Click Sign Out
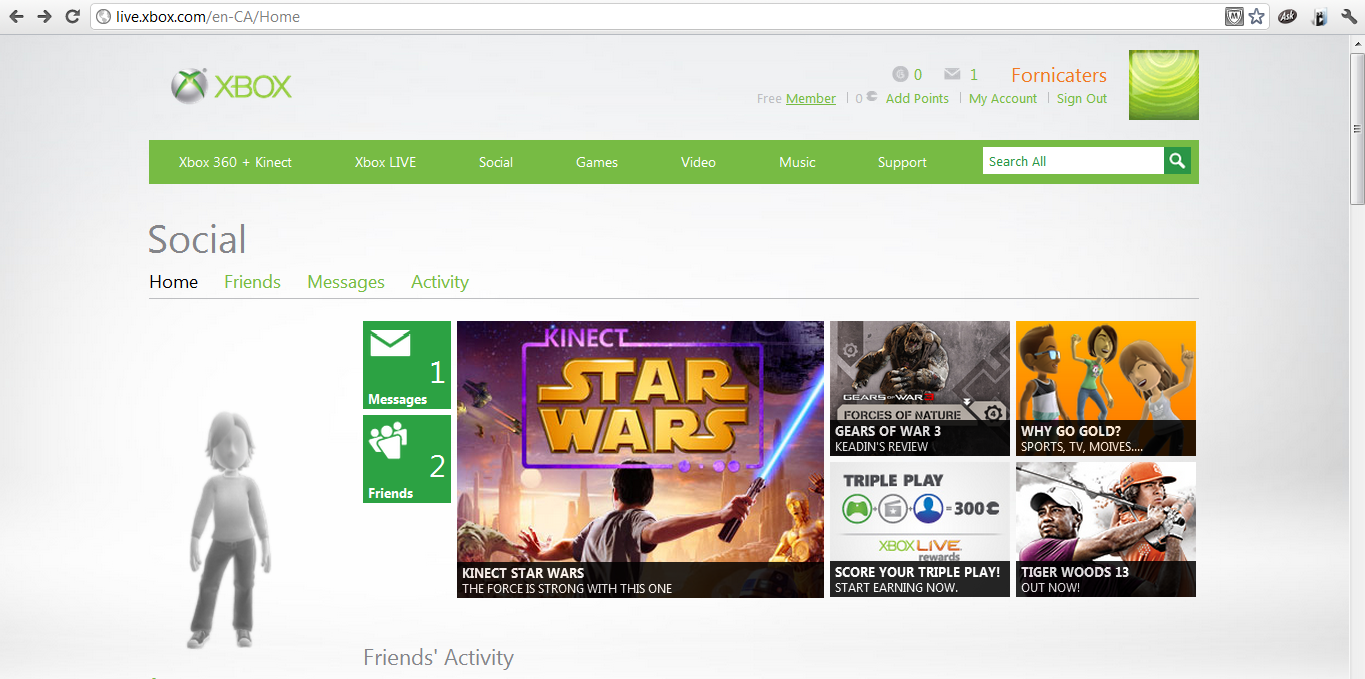The width and height of the screenshot is (1365, 679). pyautogui.click(x=1082, y=98)
